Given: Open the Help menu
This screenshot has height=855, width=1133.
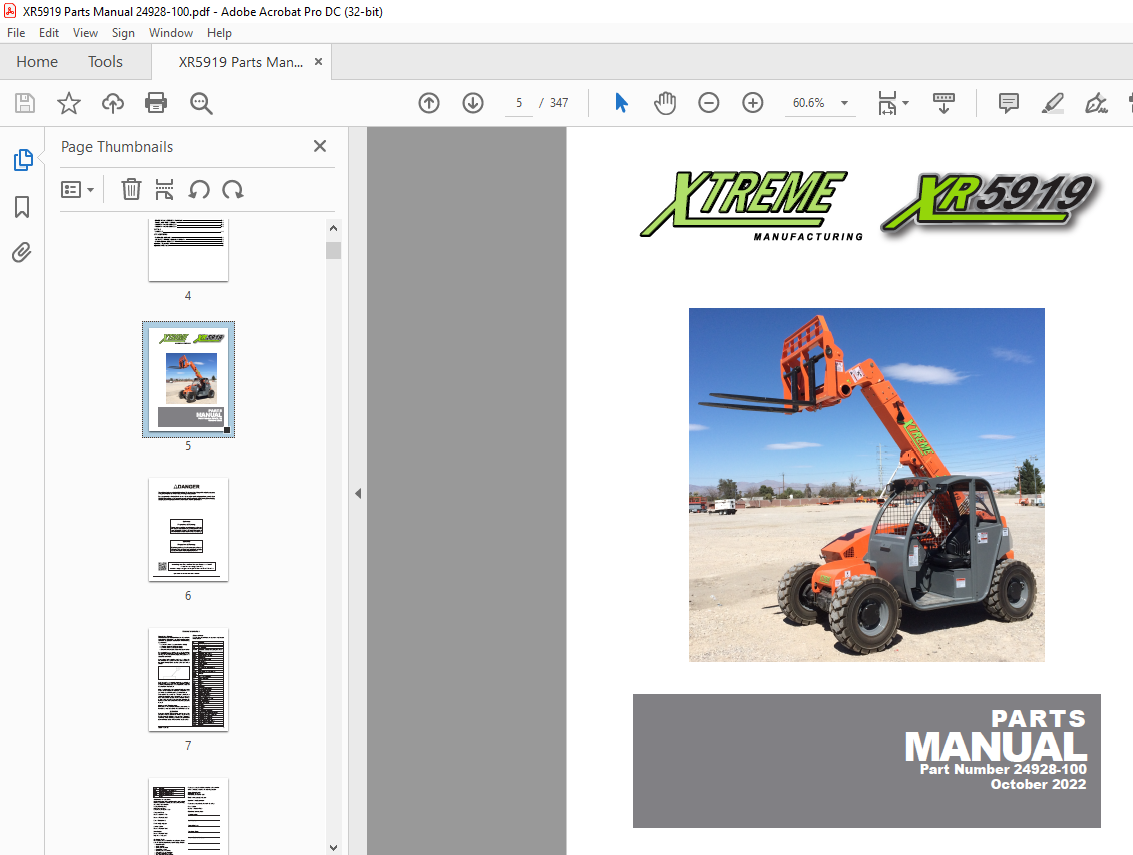Looking at the screenshot, I should tap(219, 33).
